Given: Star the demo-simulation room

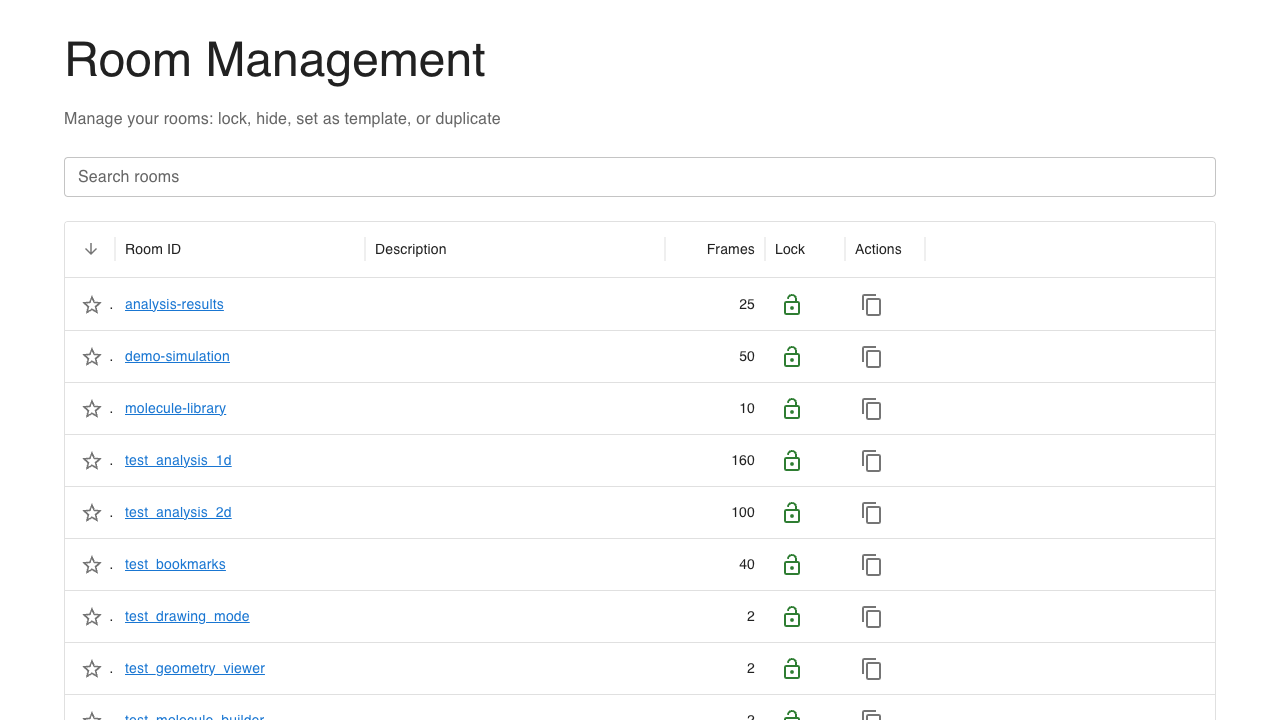Looking at the screenshot, I should click(x=92, y=357).
